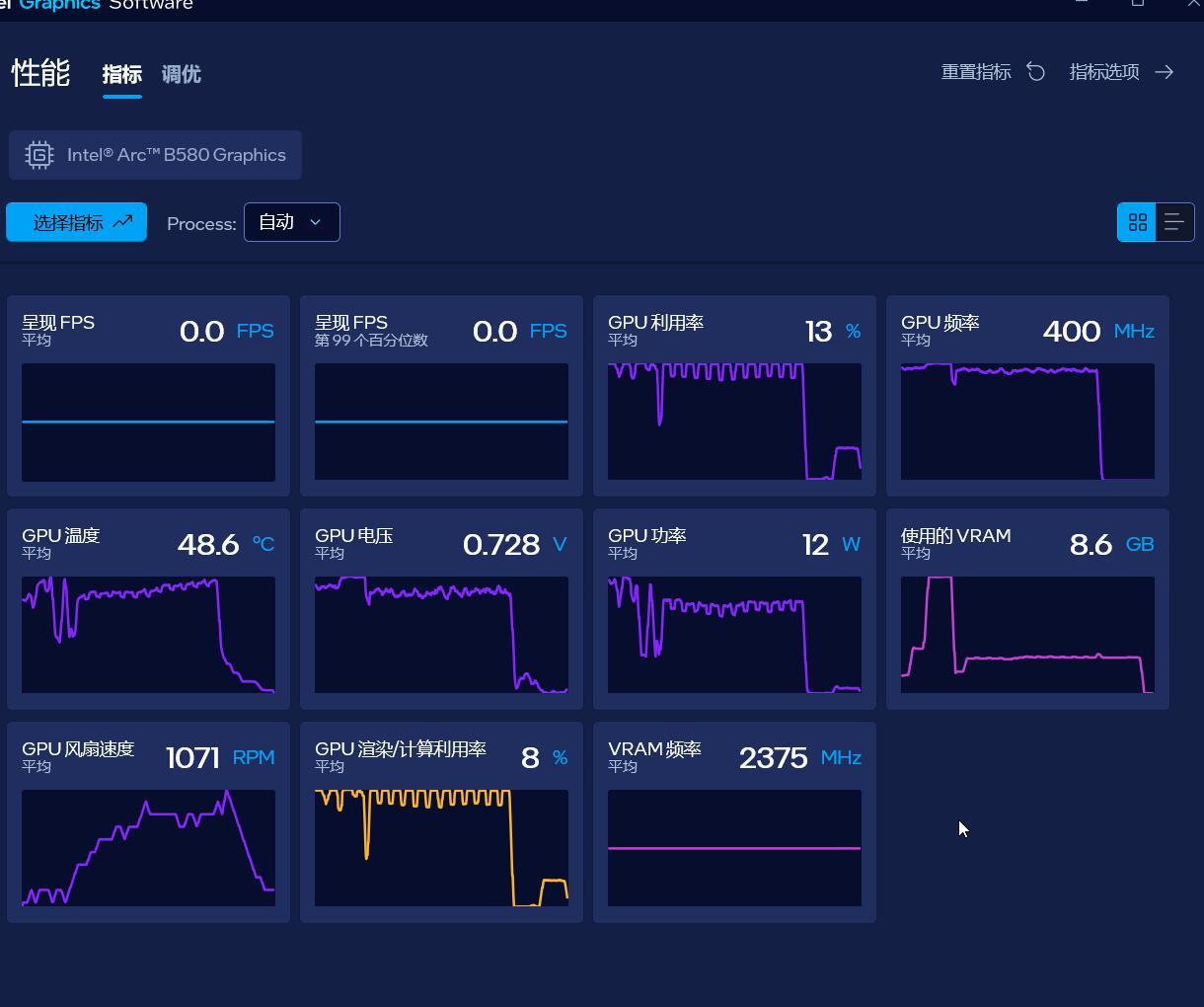Click the Process: label
The height and width of the screenshot is (1007, 1204).
click(x=201, y=224)
